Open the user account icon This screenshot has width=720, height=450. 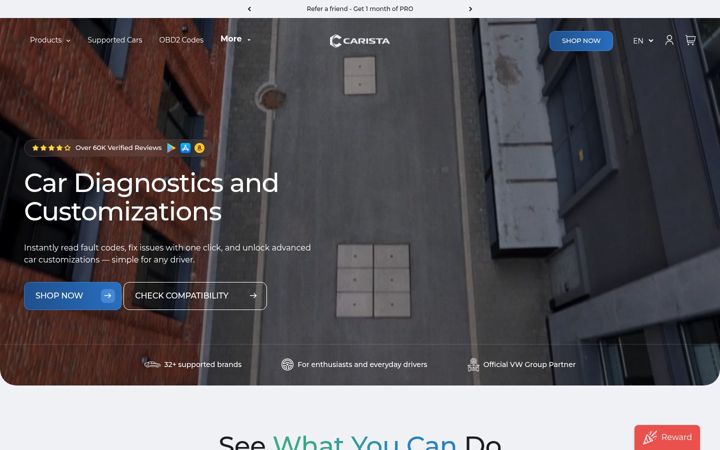pos(669,40)
